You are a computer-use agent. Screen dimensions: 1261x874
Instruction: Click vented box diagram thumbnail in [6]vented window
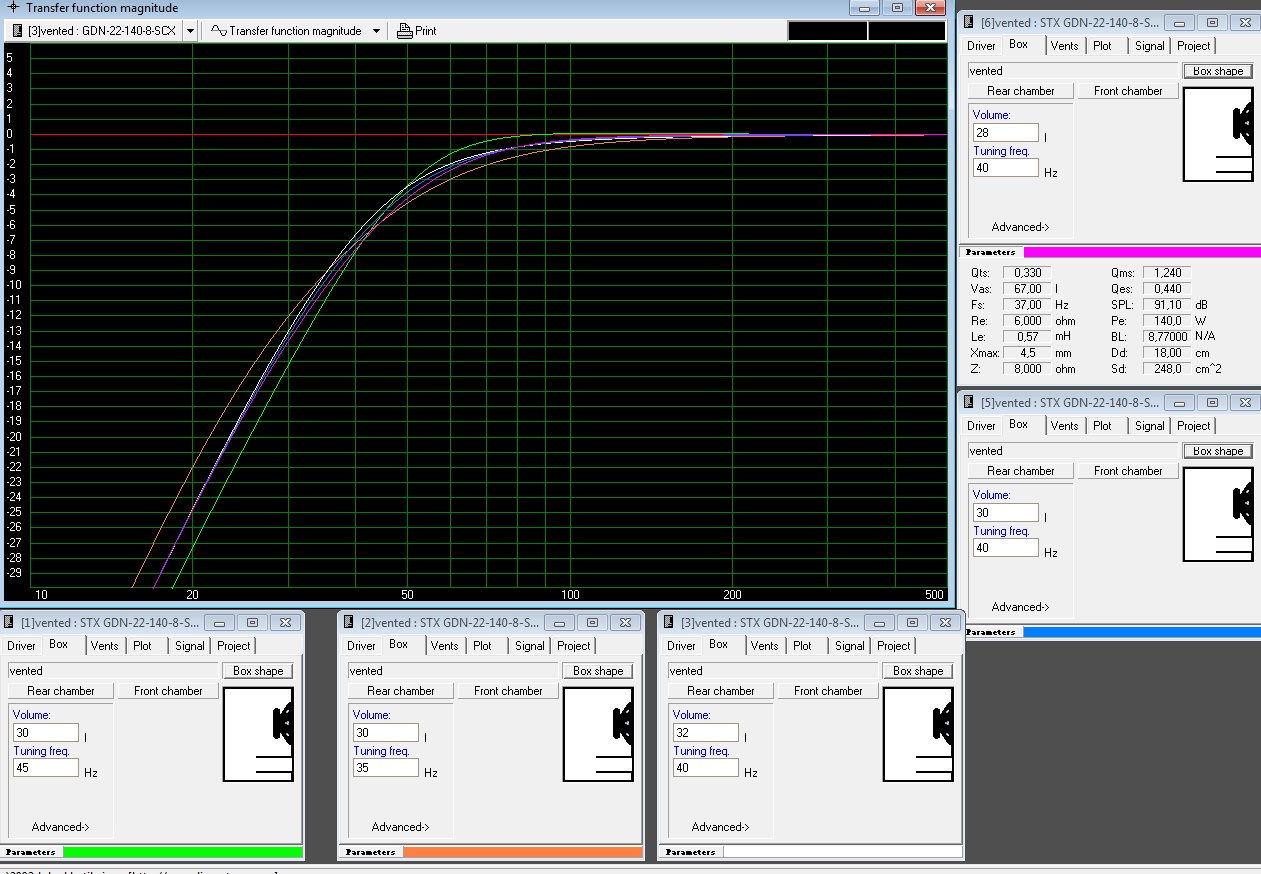(1218, 134)
